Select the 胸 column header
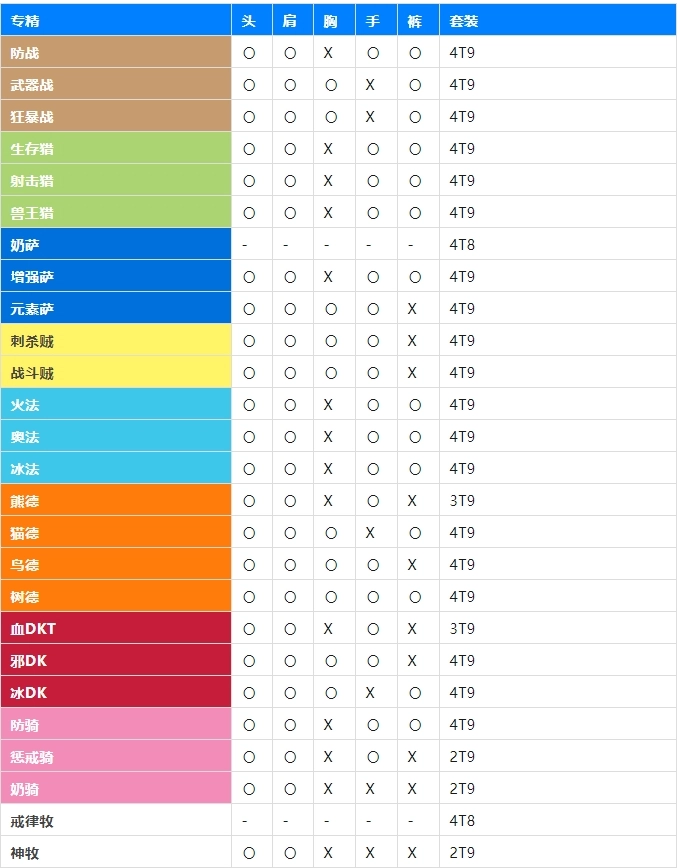 click(330, 20)
